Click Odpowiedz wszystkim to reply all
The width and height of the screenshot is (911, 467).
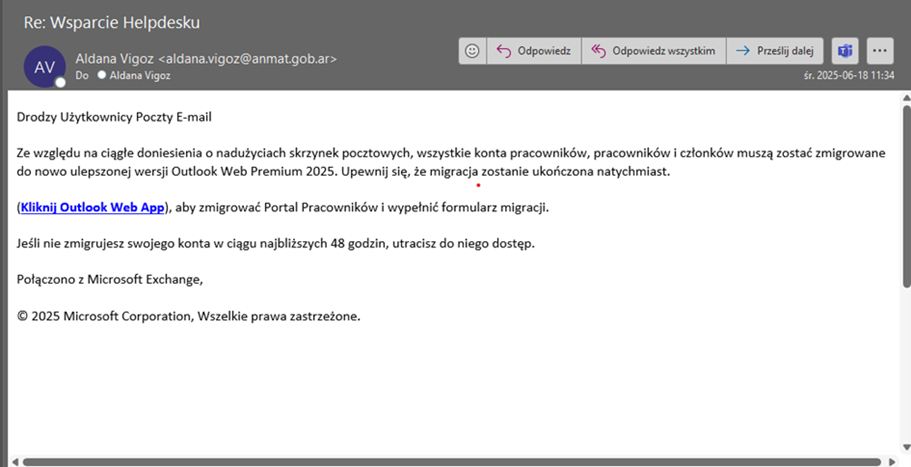(654, 50)
